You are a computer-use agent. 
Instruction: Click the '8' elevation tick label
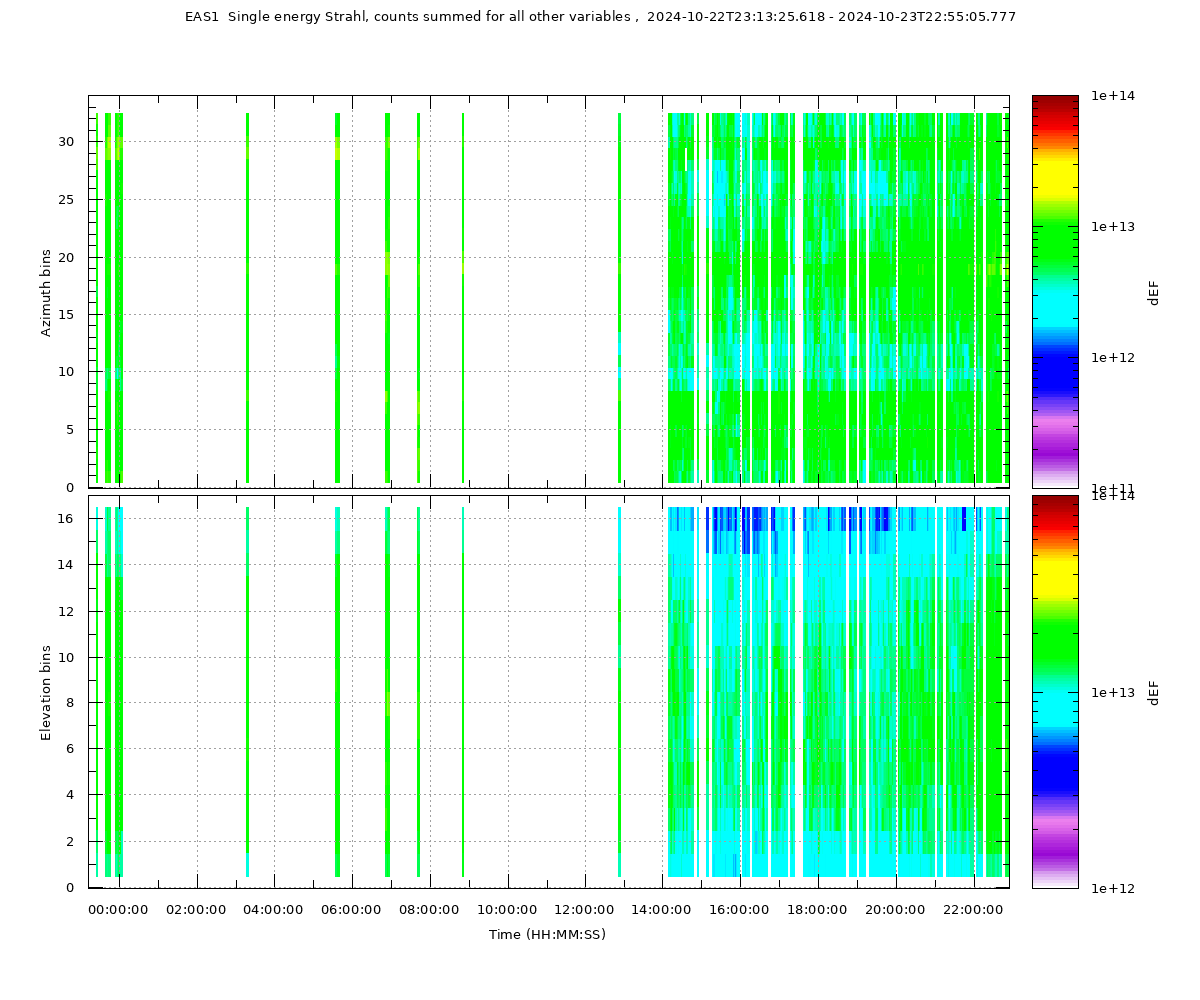70,703
